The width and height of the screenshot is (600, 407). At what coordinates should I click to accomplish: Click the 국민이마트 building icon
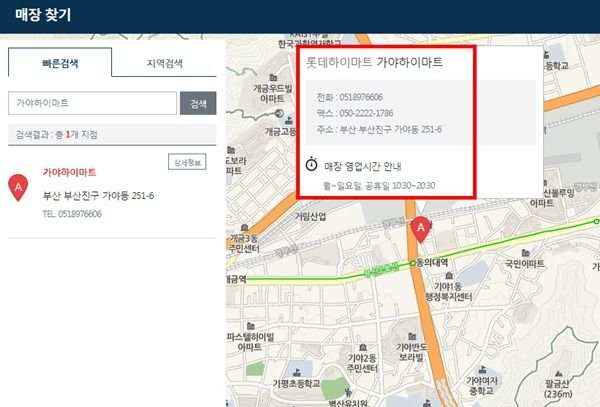click(x=525, y=253)
